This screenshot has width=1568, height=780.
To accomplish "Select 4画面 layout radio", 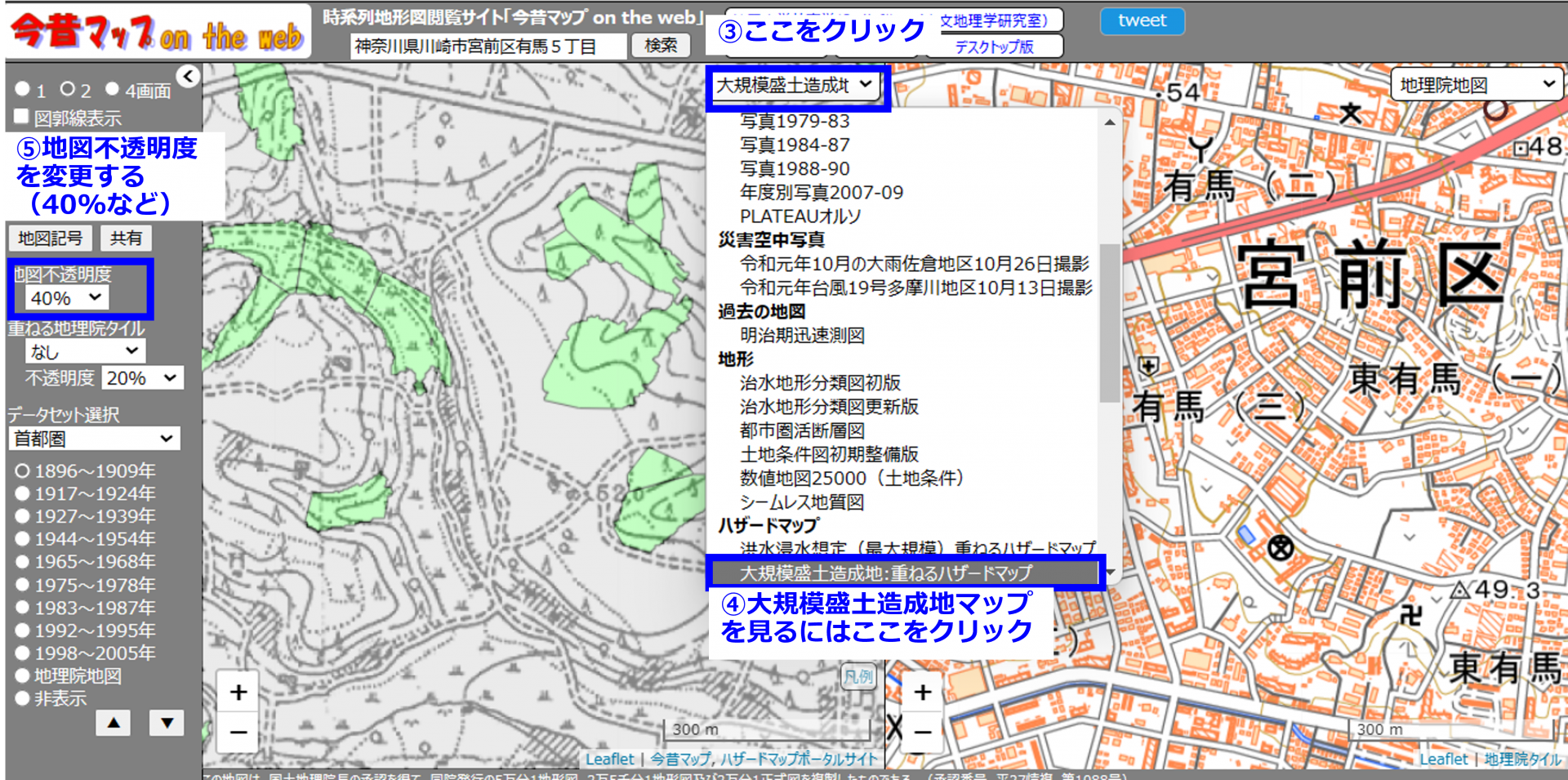I will [x=112, y=88].
